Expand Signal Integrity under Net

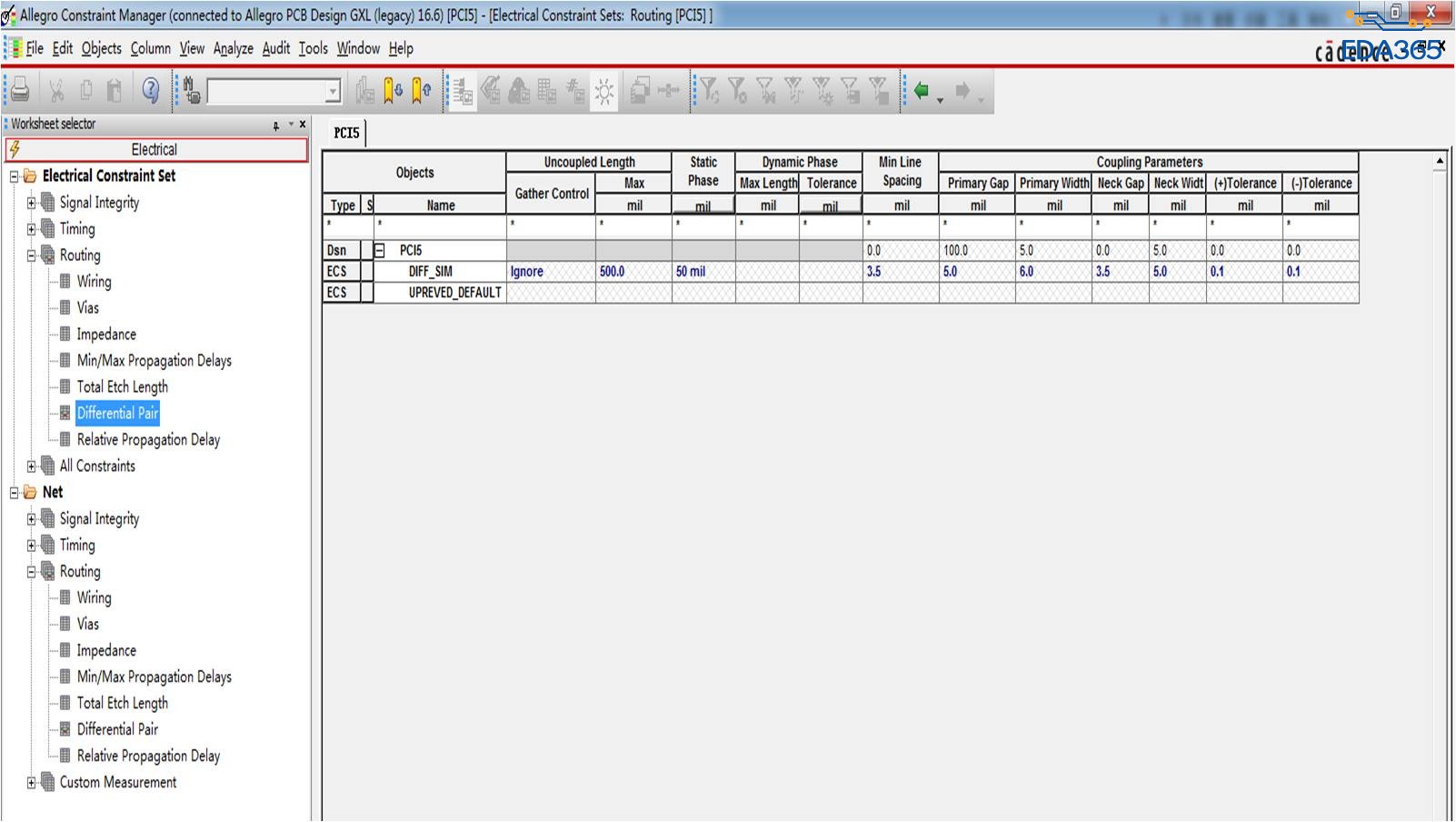31,519
